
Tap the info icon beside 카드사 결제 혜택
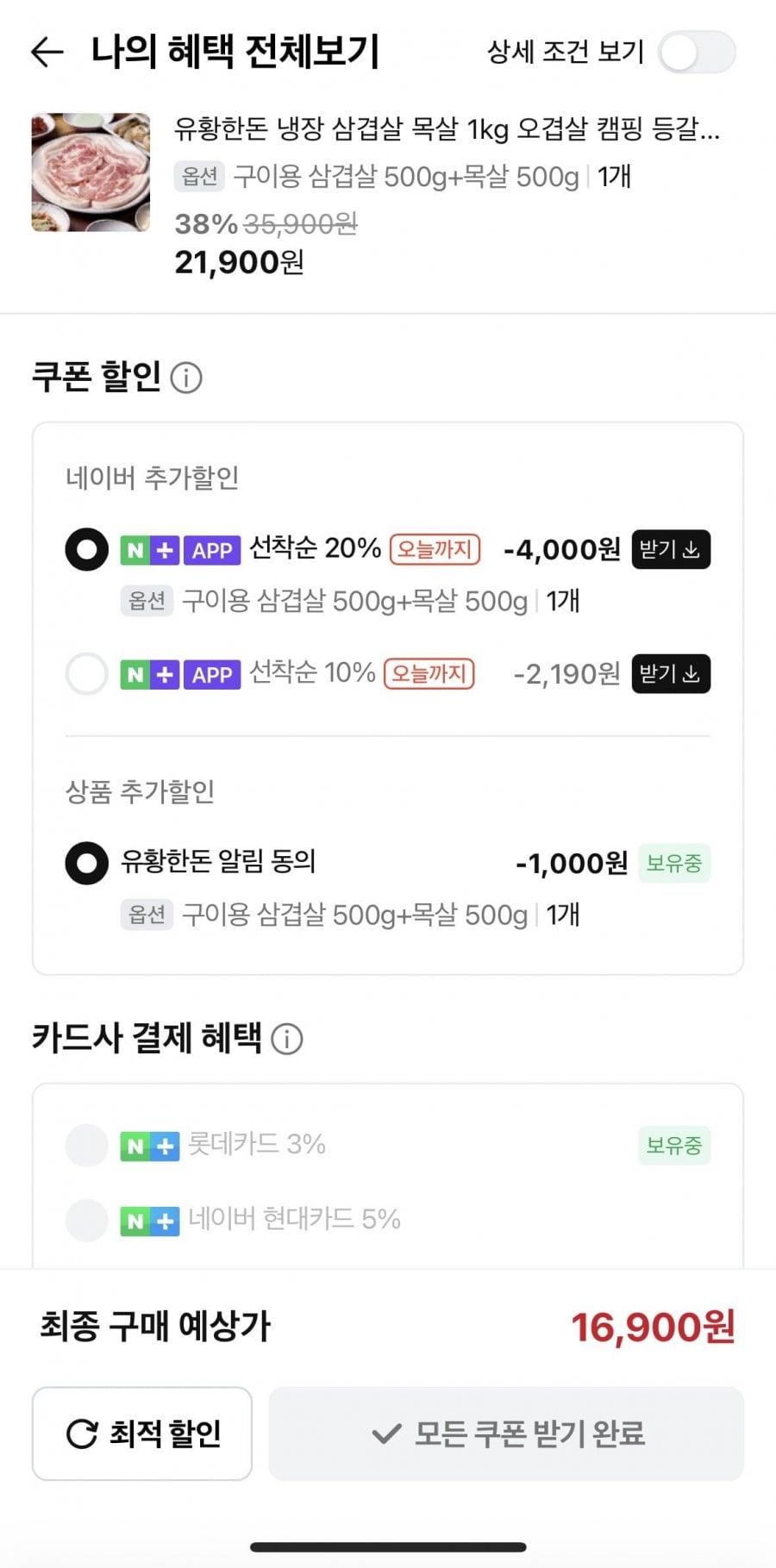(287, 1039)
